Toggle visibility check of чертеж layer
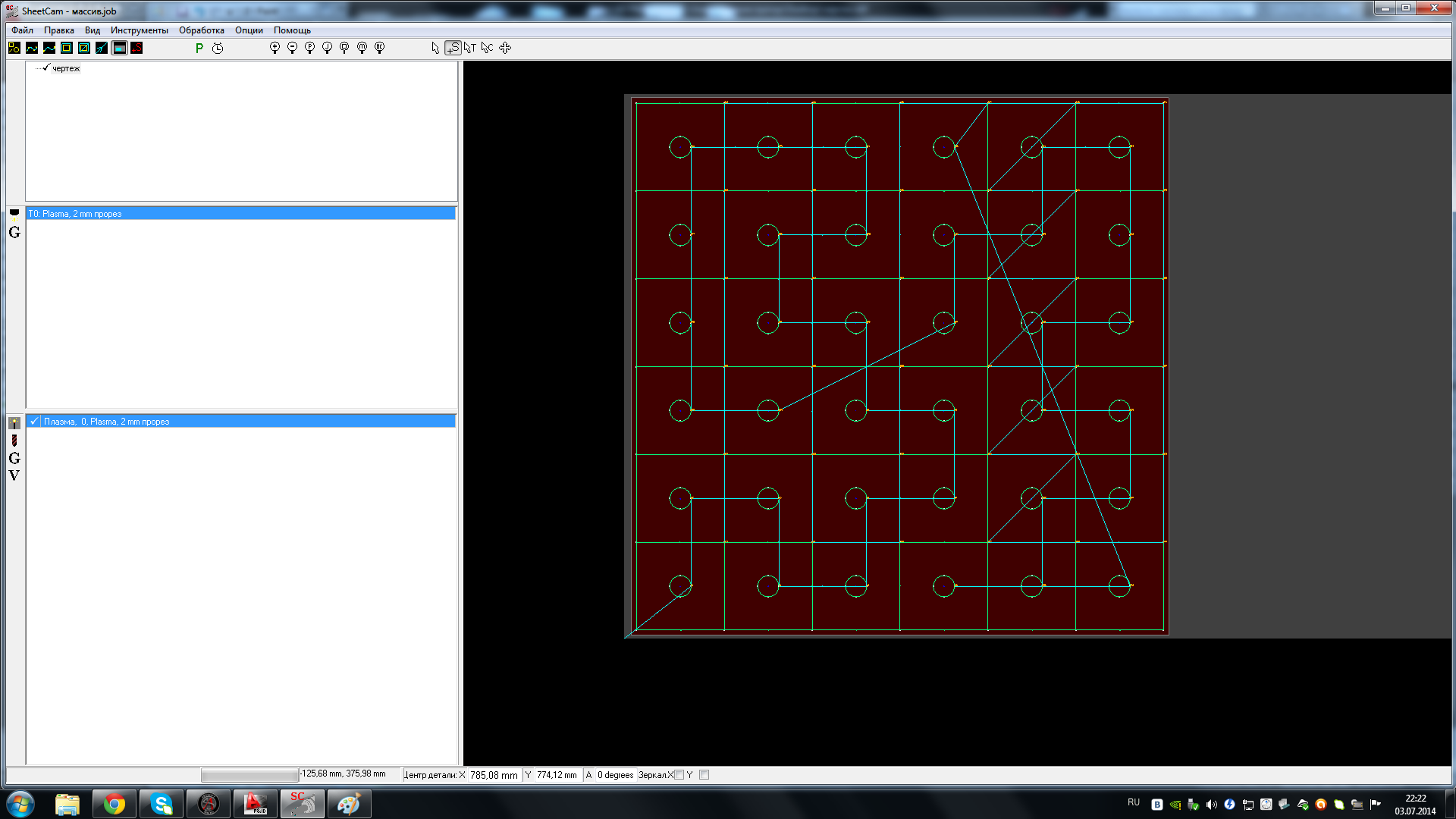This screenshot has width=1456, height=819. [46, 68]
